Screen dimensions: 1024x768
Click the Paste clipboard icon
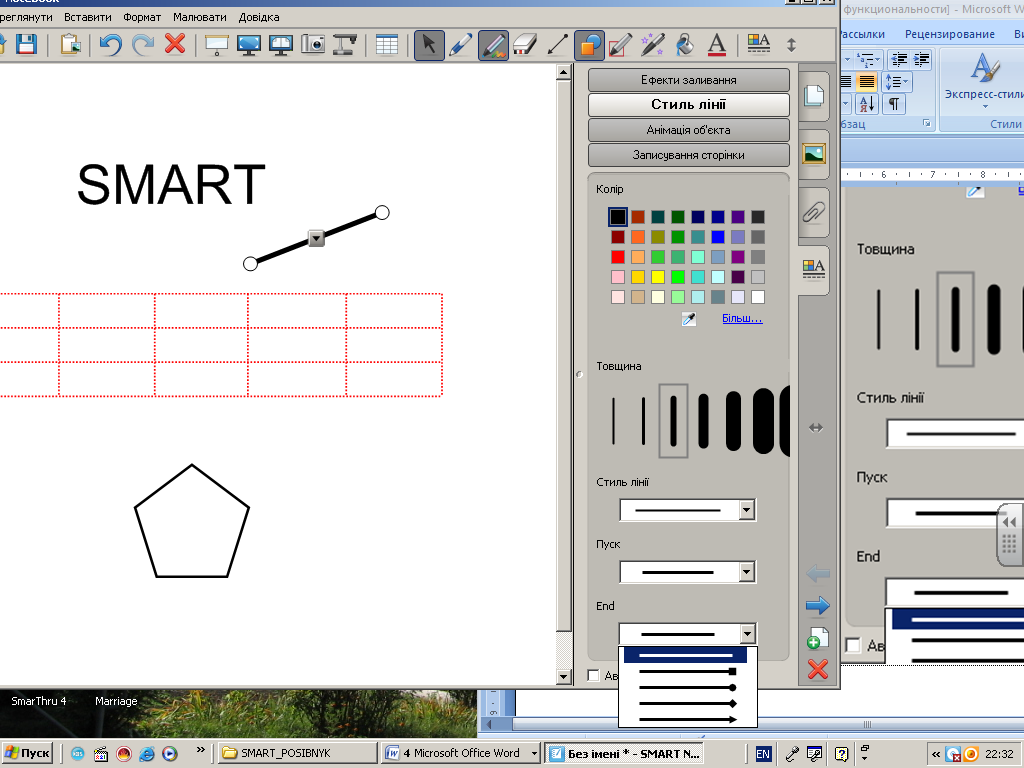71,44
